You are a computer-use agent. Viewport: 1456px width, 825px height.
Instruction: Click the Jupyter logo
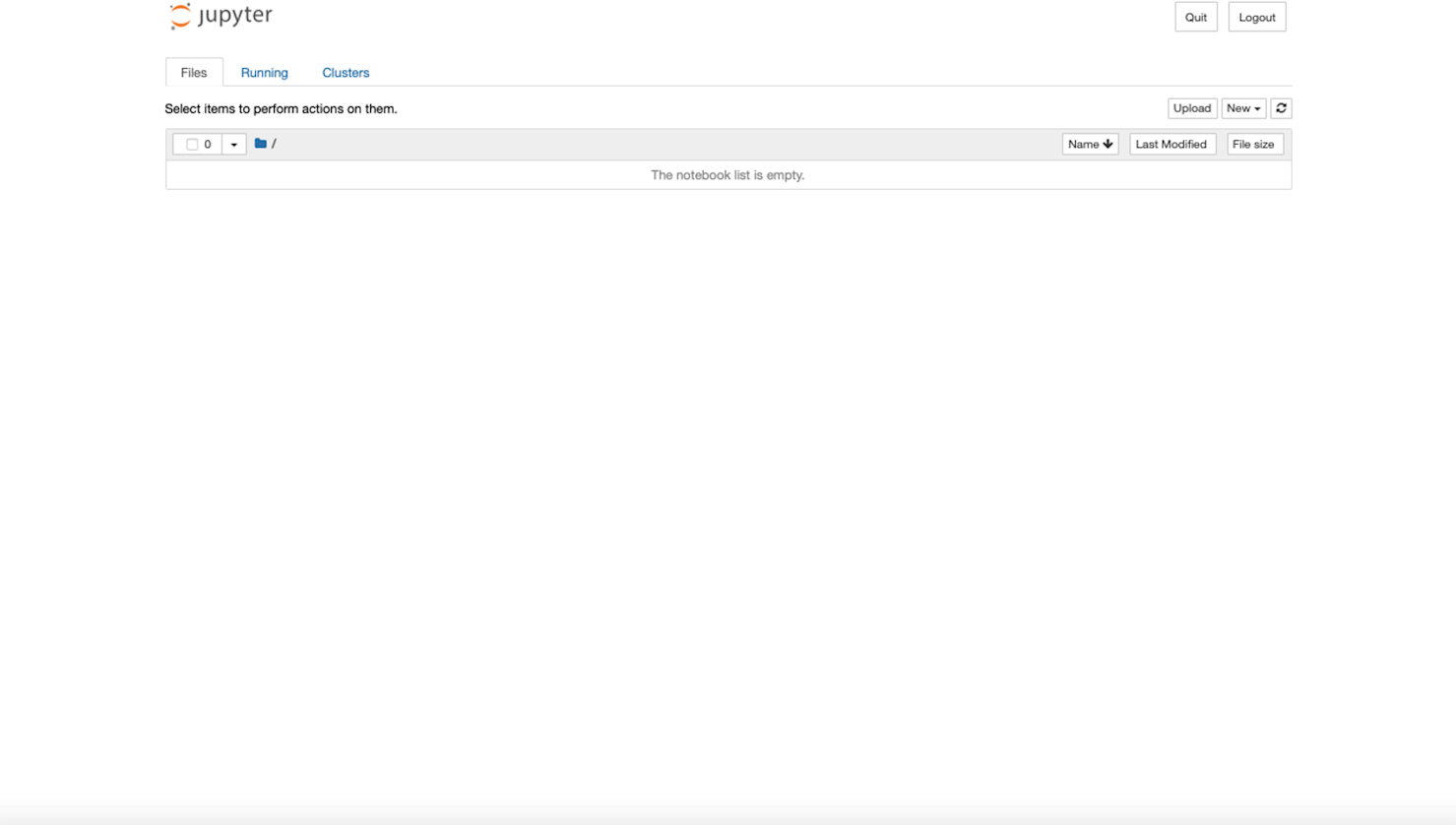[219, 15]
